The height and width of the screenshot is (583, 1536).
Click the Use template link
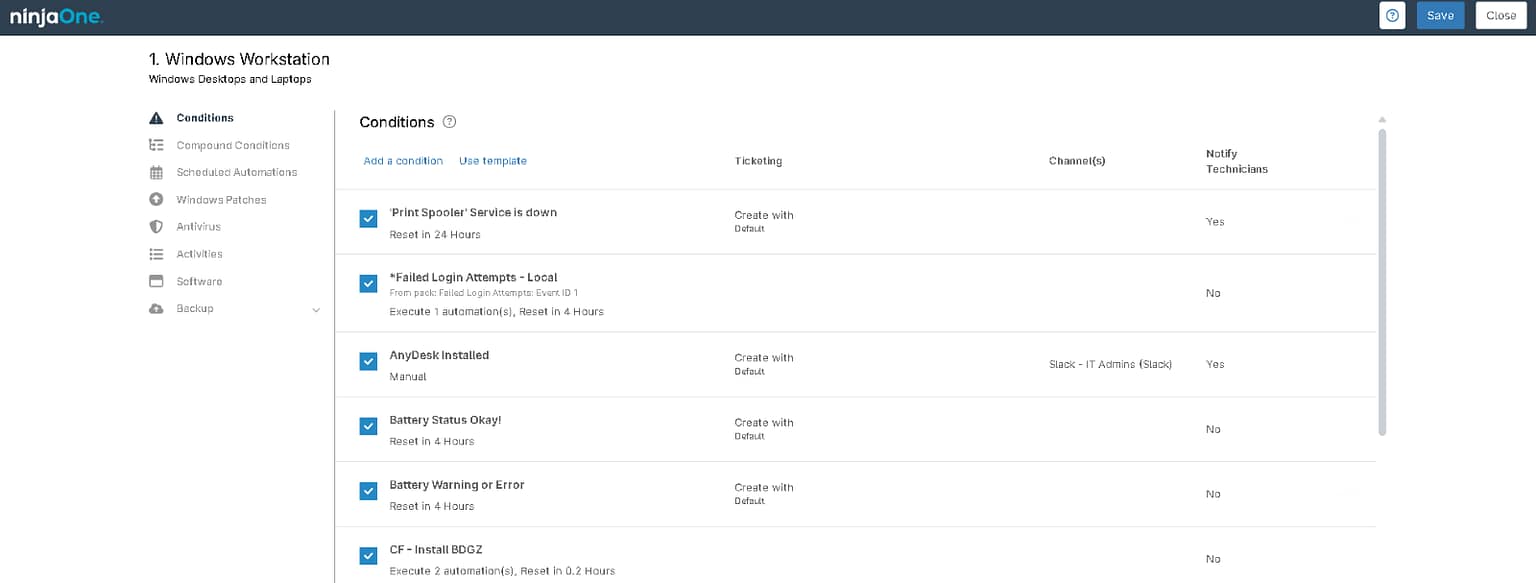point(492,161)
